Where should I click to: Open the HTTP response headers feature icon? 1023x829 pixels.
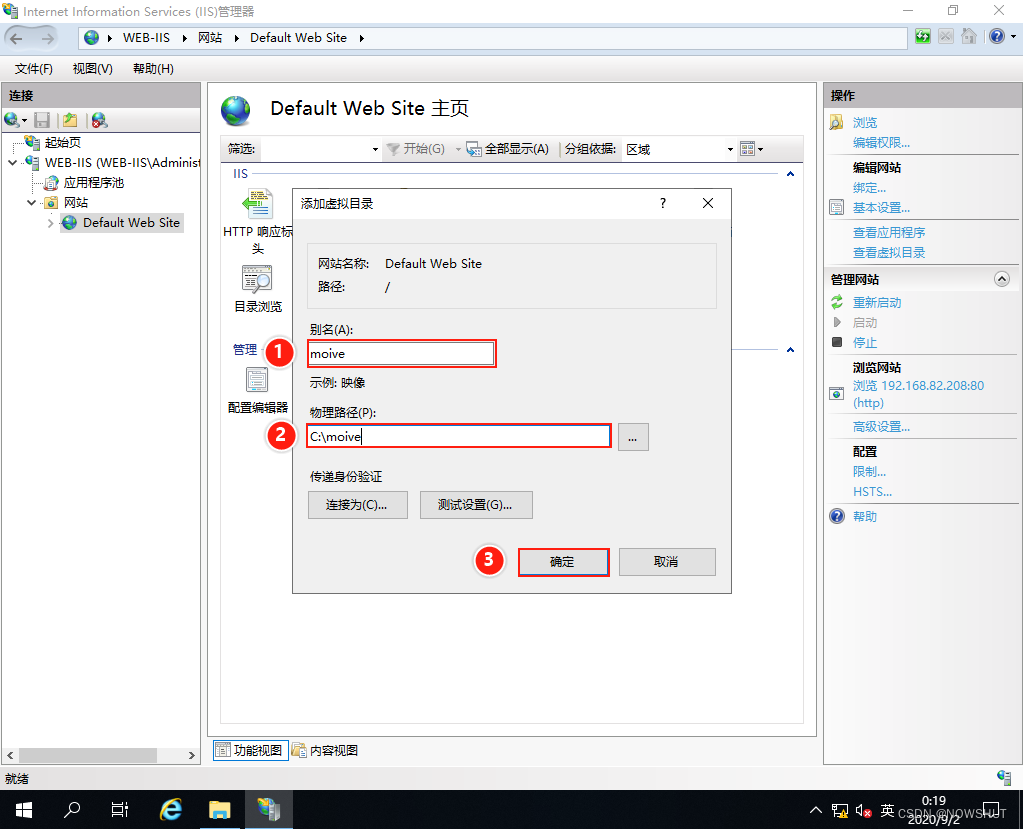click(x=258, y=204)
